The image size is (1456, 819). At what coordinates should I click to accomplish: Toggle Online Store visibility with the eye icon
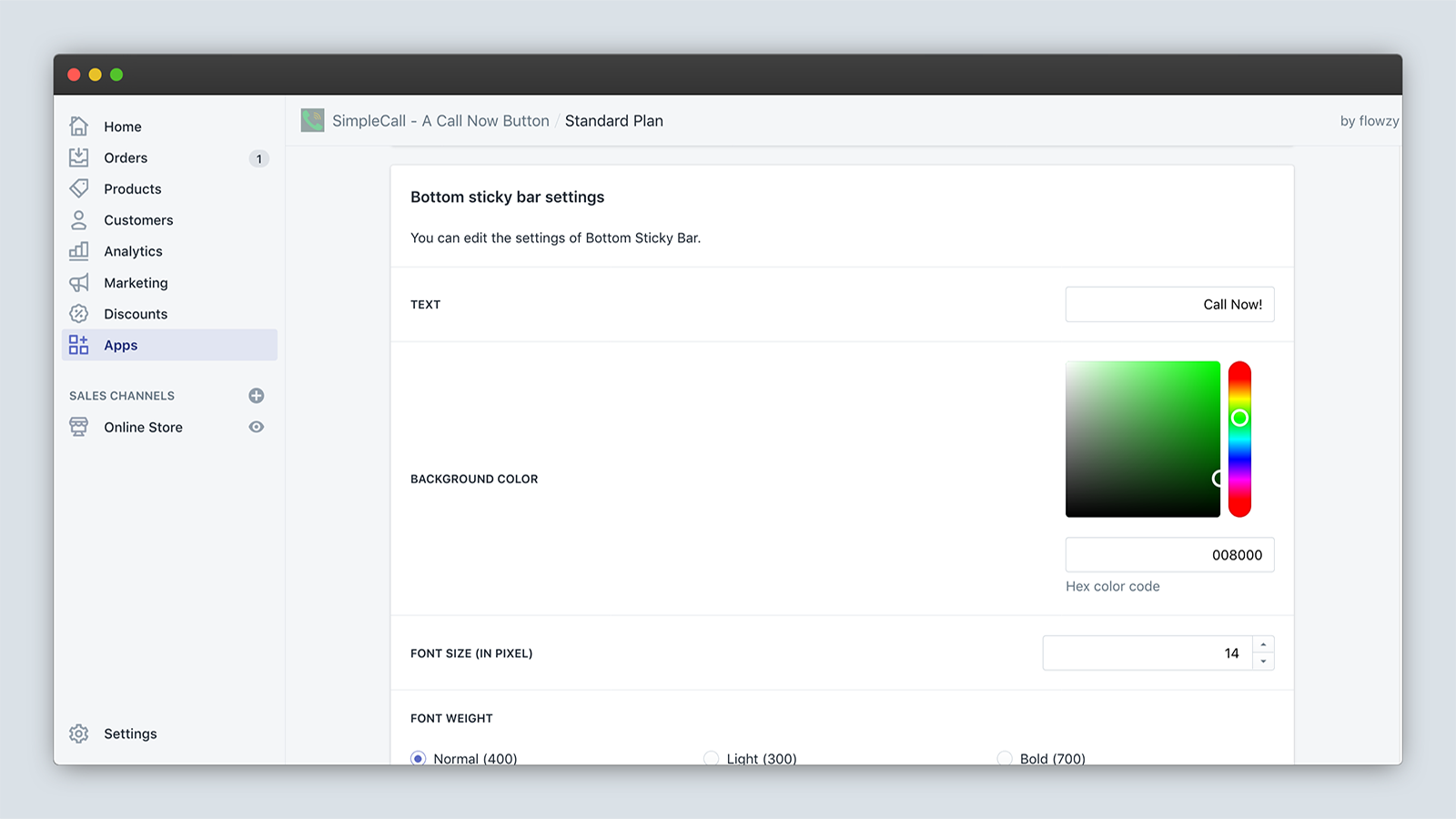point(256,427)
